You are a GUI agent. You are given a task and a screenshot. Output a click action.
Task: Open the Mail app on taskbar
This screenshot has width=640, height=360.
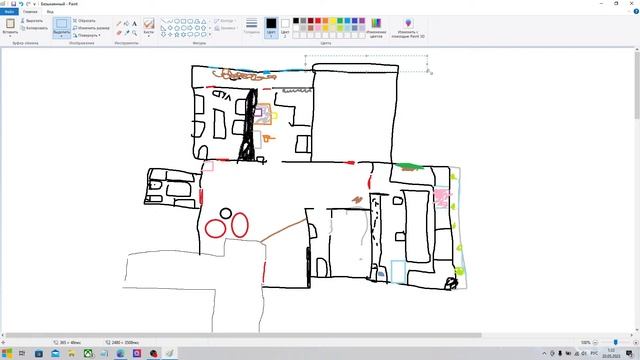55,353
